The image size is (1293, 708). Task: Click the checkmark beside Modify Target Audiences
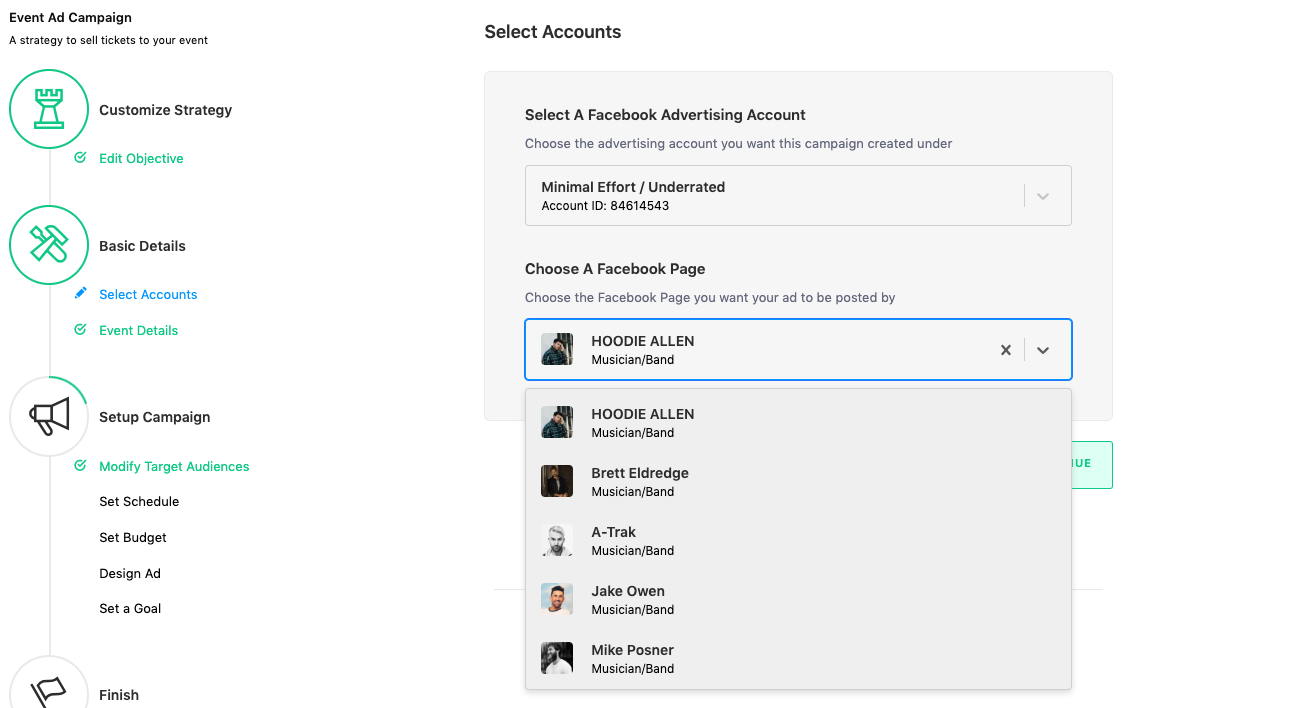pyautogui.click(x=81, y=466)
